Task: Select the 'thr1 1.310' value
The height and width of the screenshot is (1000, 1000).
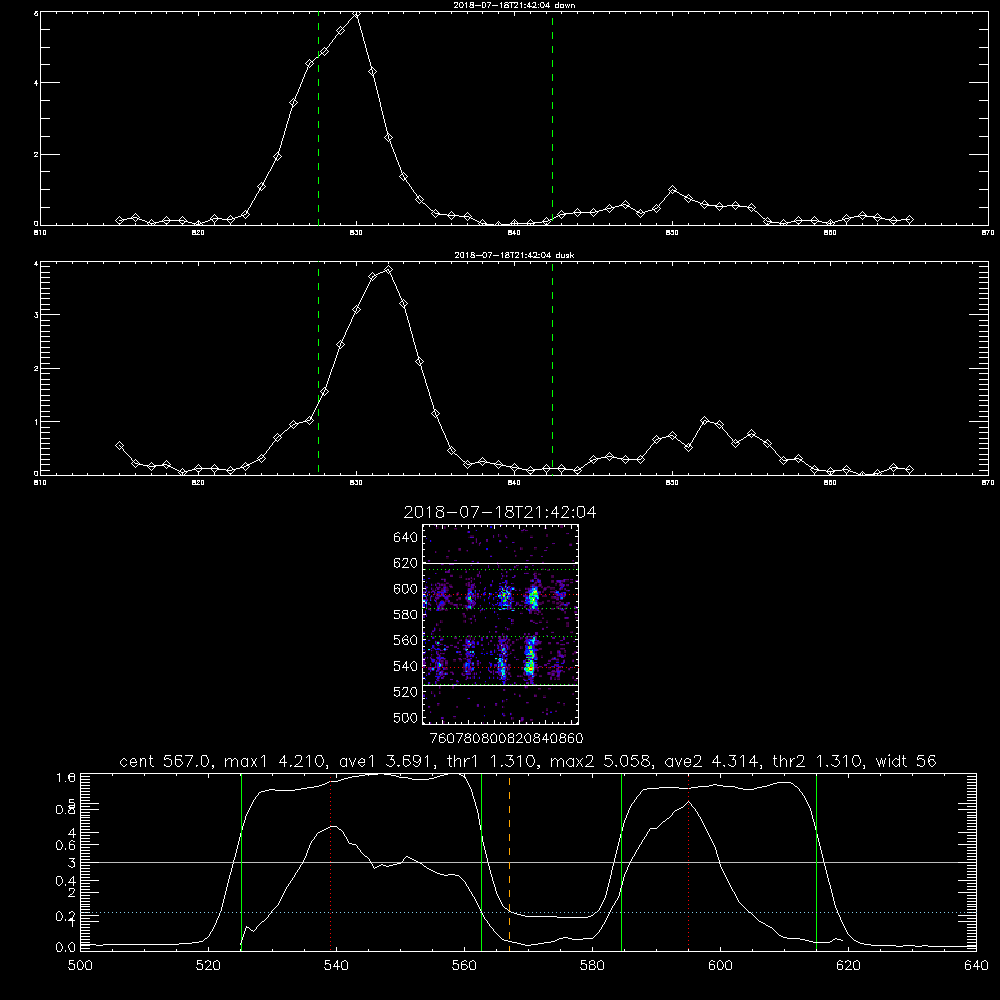Action: click(492, 761)
